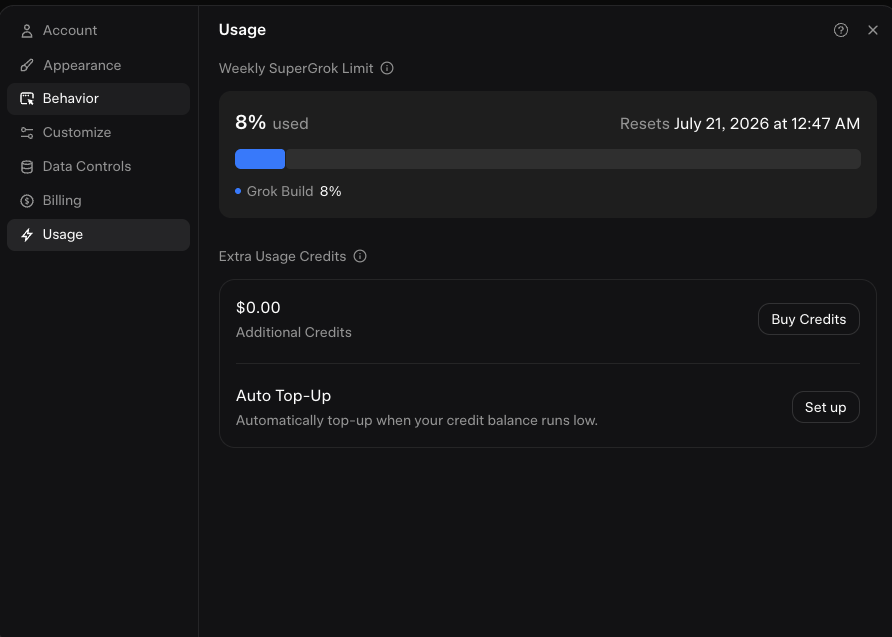Select the Usage sidebar item
892x637 pixels.
(x=98, y=235)
